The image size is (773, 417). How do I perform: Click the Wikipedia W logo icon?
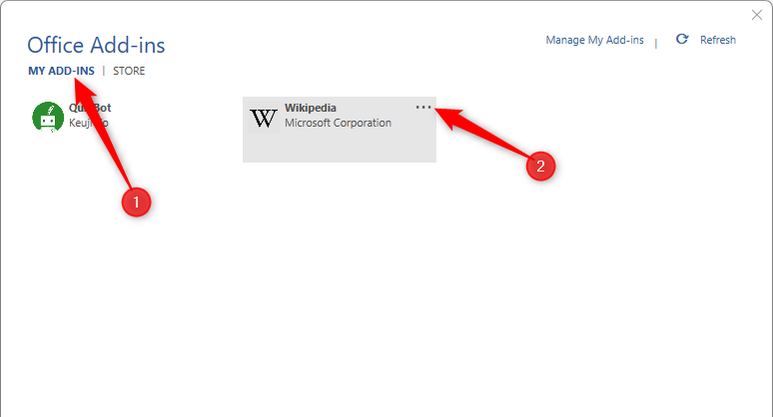tap(263, 118)
